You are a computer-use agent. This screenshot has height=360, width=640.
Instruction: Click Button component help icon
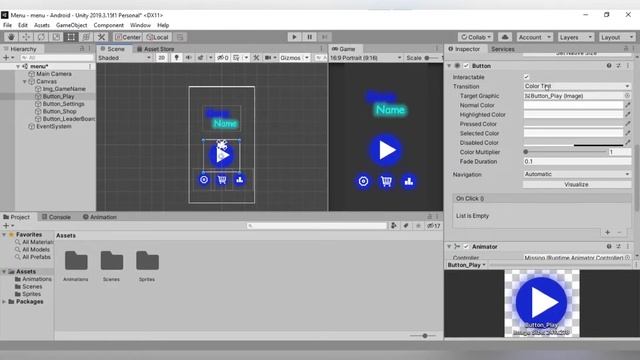coord(609,66)
